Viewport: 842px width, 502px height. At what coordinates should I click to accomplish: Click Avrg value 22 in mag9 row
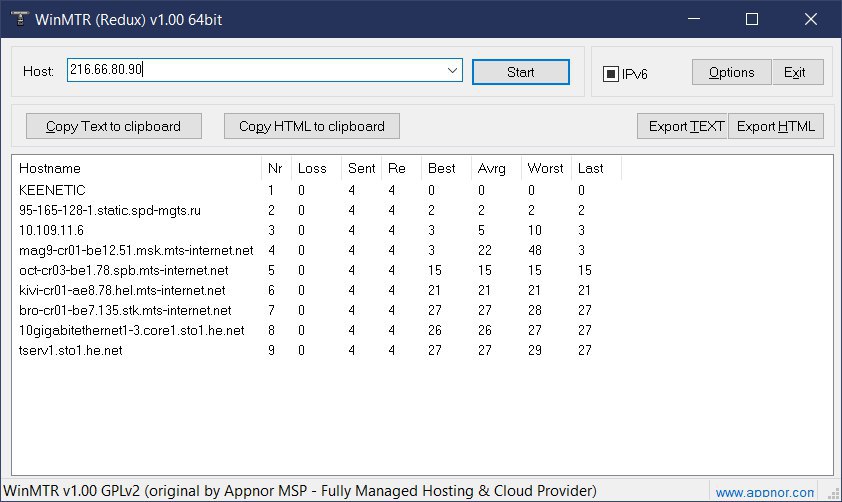coord(484,250)
